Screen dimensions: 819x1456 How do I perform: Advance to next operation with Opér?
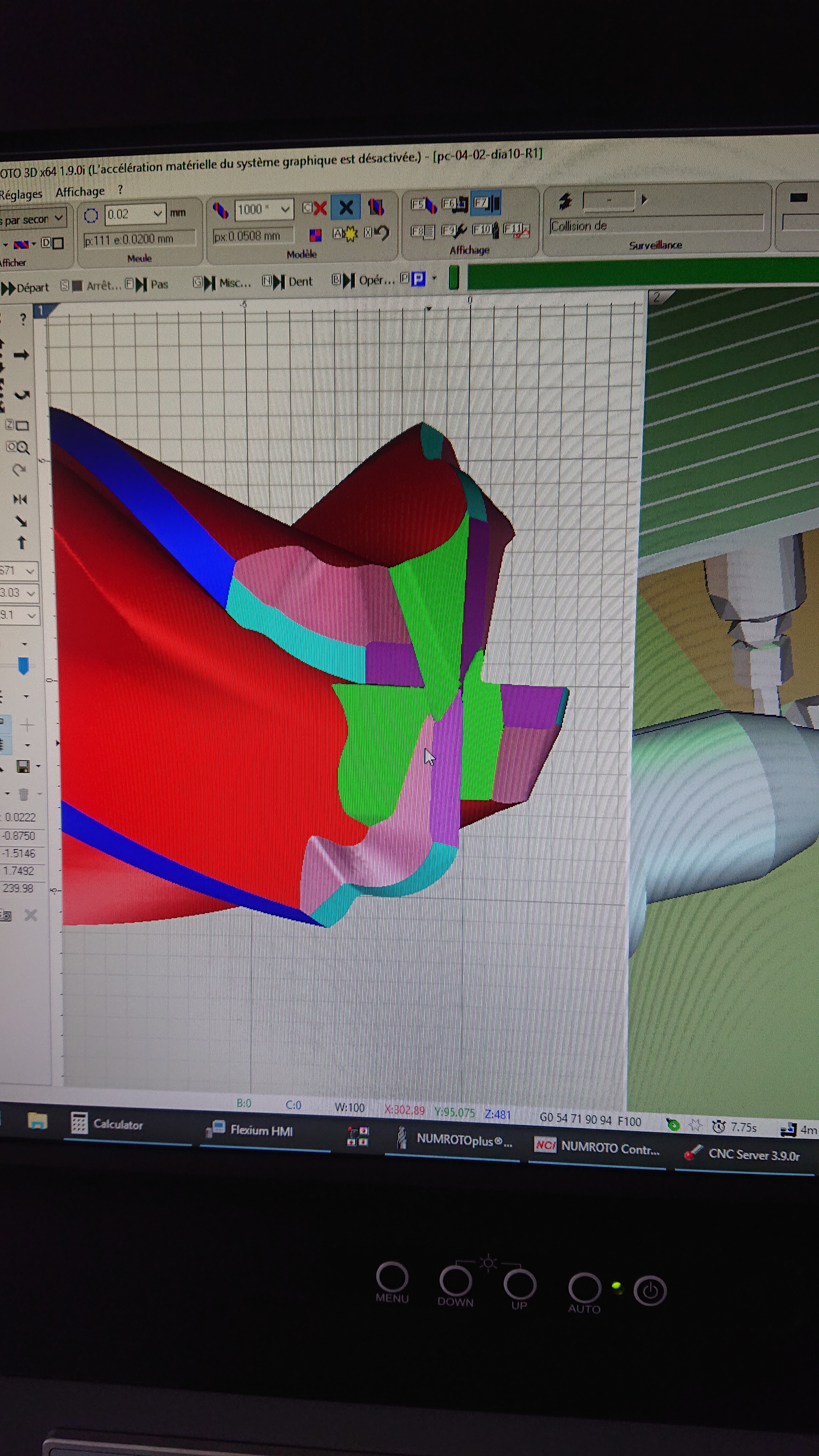[x=363, y=280]
